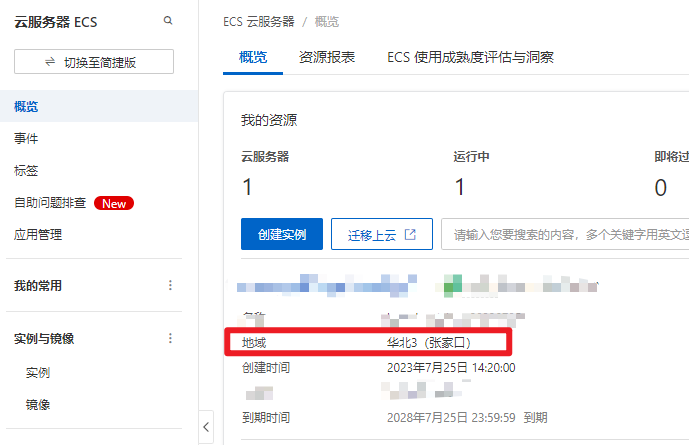Click expiry time 2028年7月25日 23:59:59

point(451,417)
